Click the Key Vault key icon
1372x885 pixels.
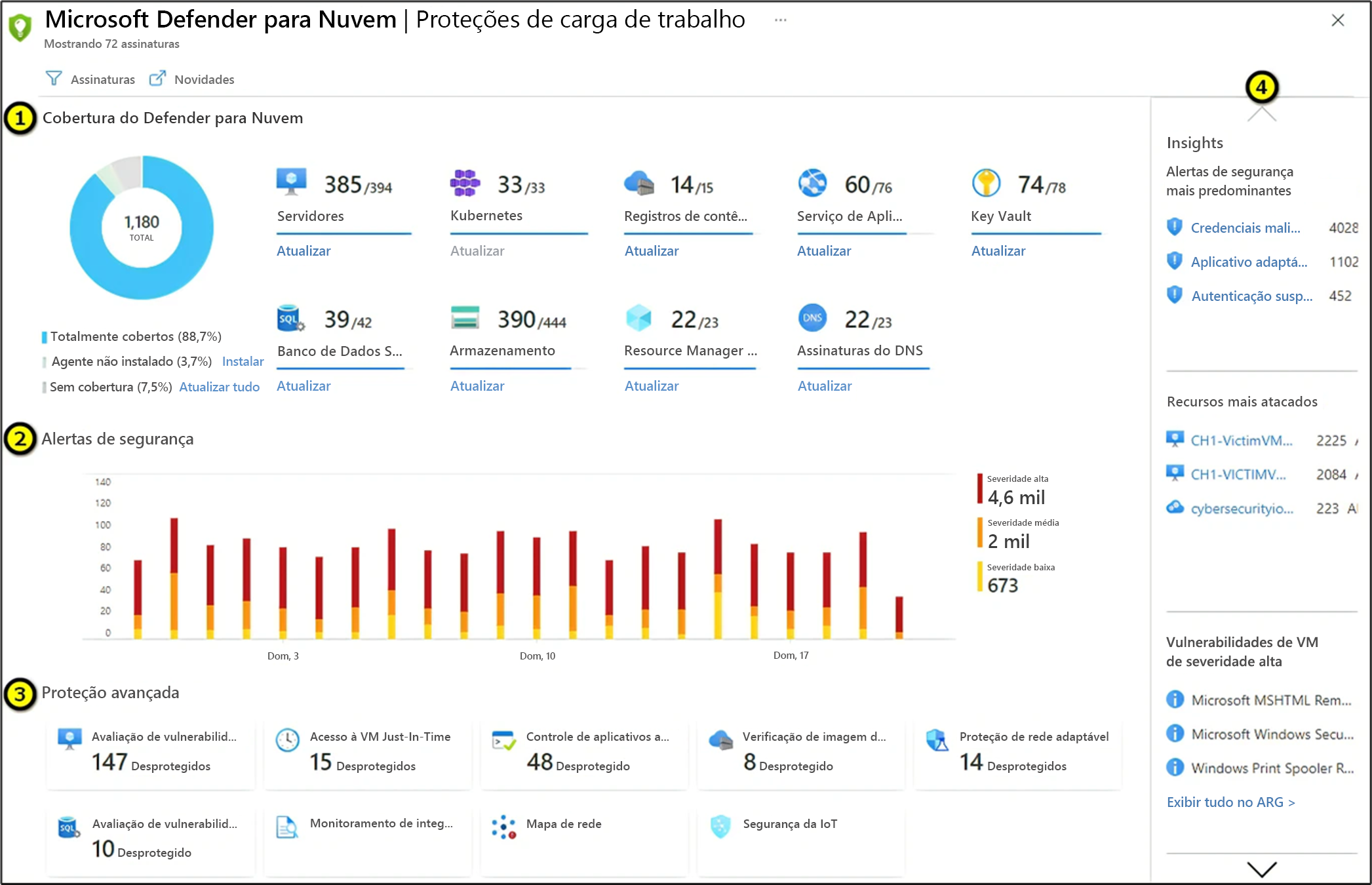click(x=986, y=183)
